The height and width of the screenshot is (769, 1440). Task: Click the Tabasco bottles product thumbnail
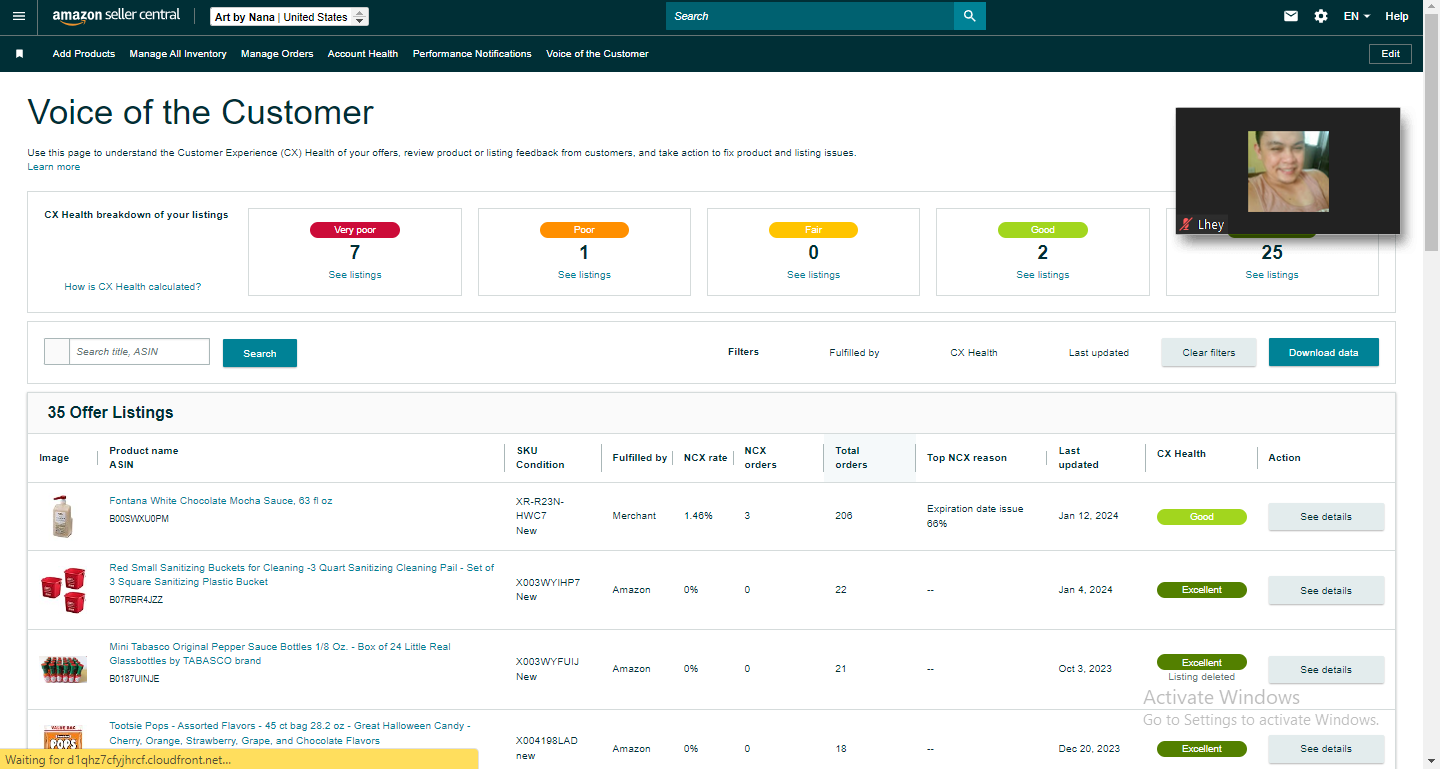(63, 669)
